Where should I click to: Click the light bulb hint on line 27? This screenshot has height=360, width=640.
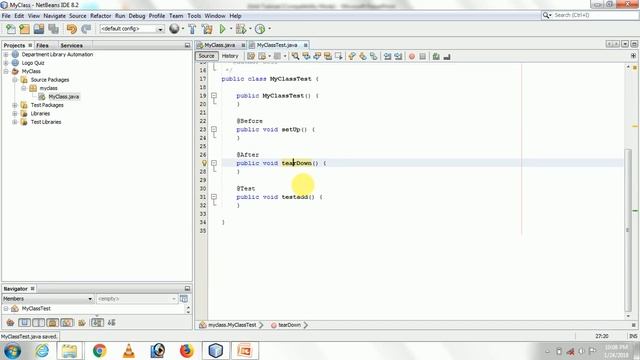204,163
